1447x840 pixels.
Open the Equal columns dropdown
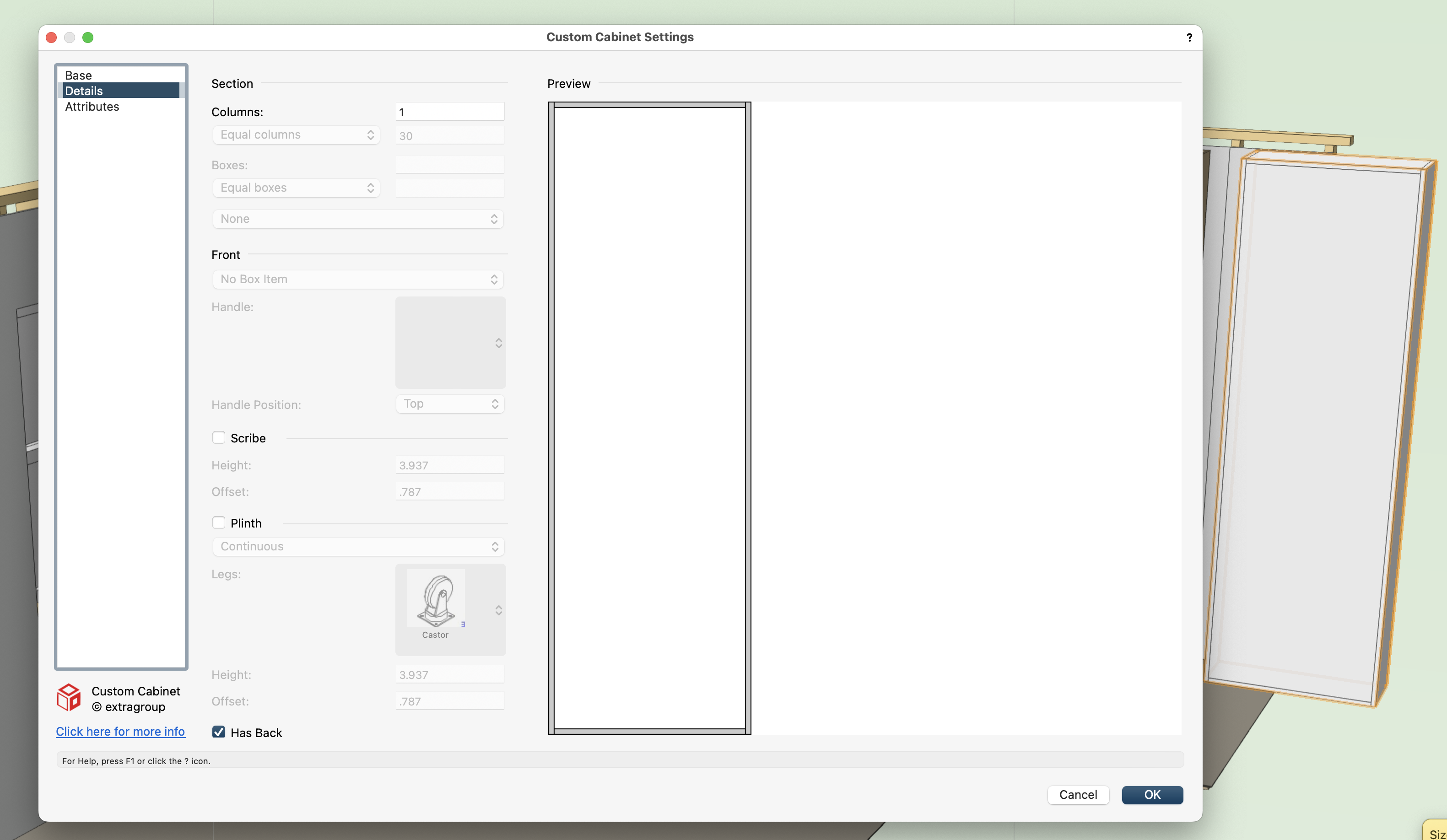coord(296,135)
